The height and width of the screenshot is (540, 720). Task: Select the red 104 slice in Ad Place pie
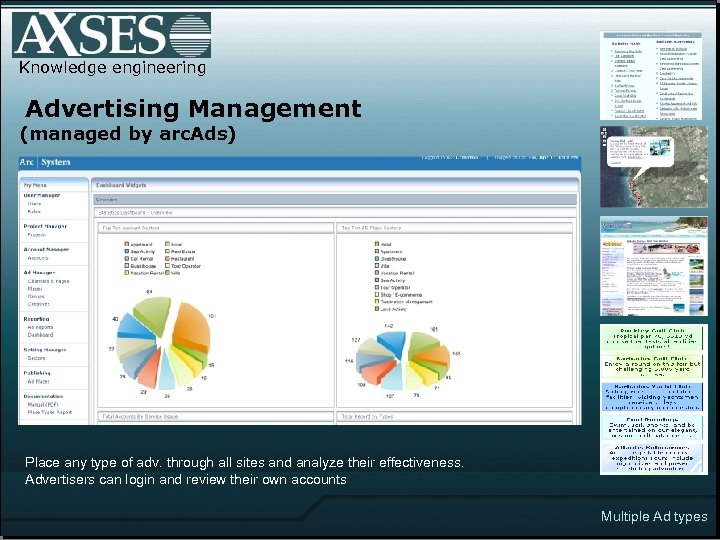(x=378, y=371)
